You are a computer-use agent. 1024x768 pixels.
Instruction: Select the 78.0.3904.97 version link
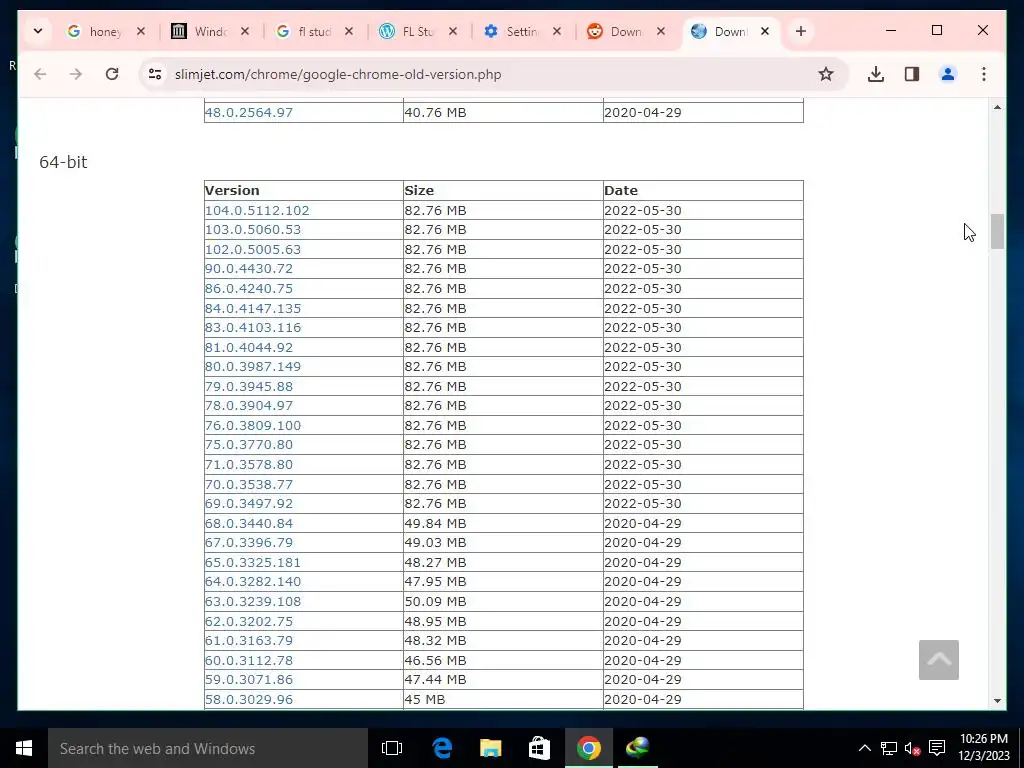pyautogui.click(x=249, y=406)
